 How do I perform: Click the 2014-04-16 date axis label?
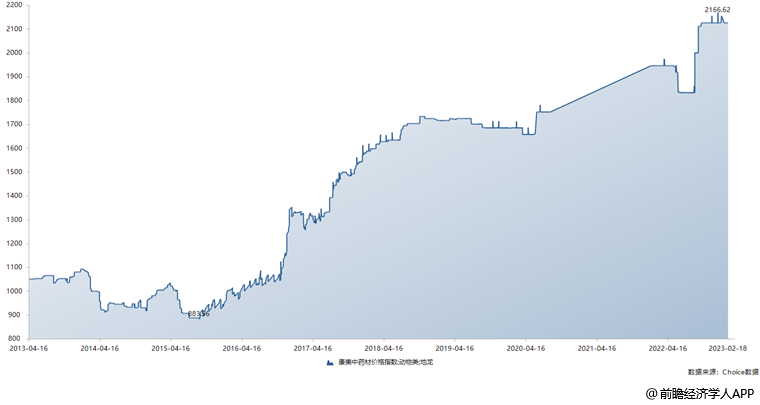tap(99, 348)
